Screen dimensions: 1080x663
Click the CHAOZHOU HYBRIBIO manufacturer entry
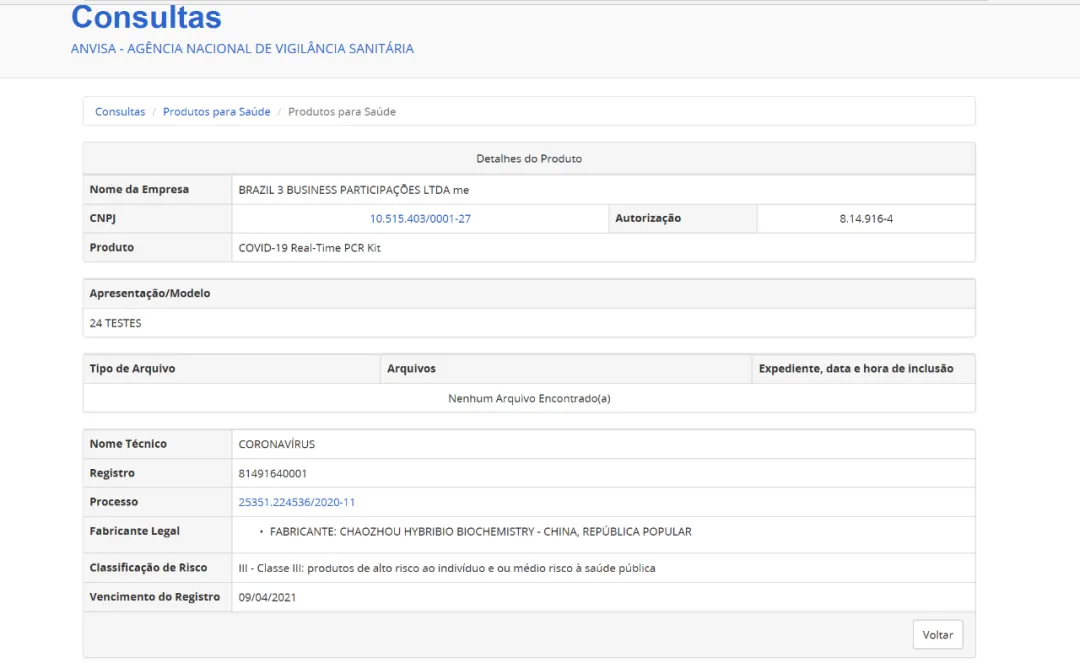point(480,532)
